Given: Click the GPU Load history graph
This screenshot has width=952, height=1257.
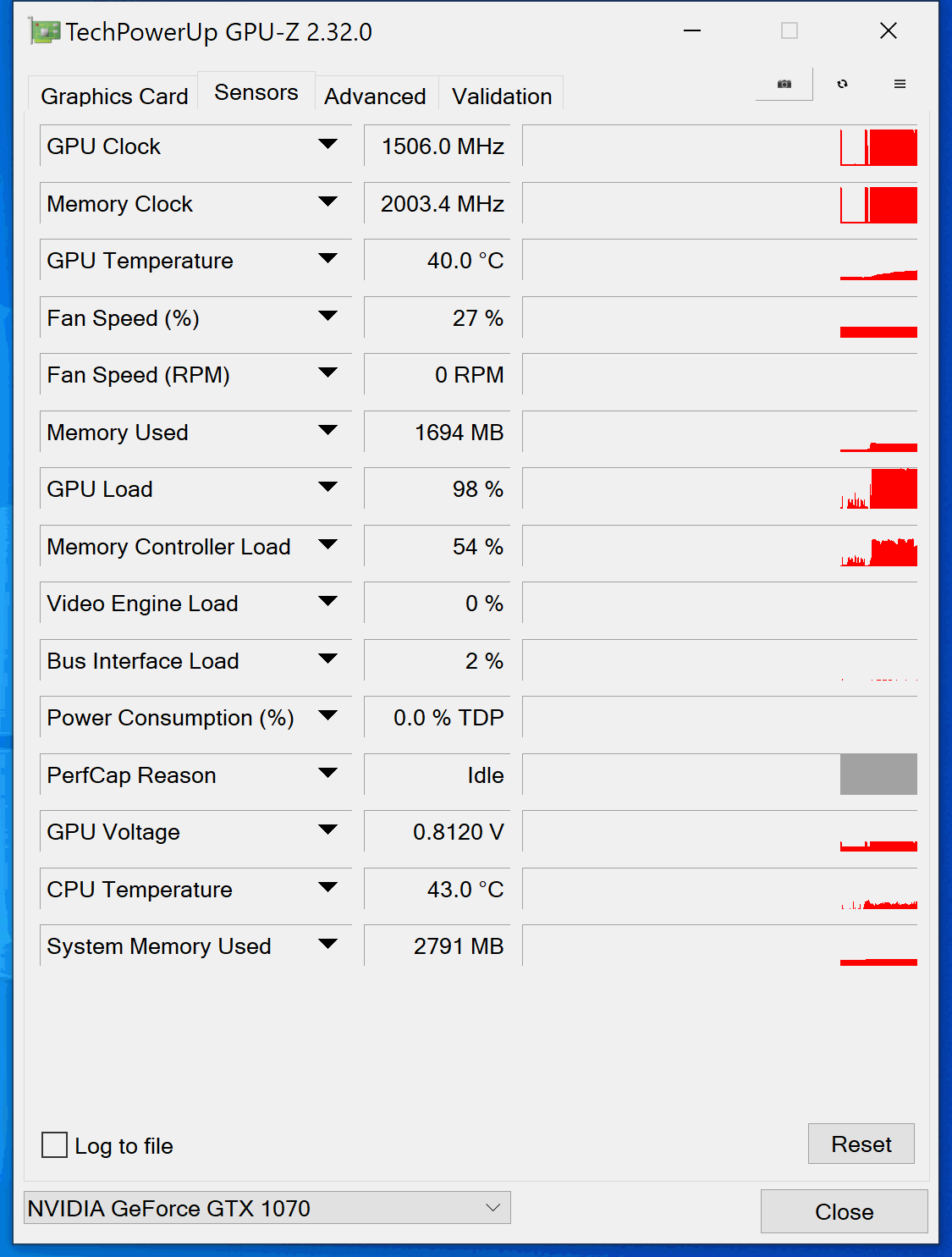Looking at the screenshot, I should click(x=720, y=488).
